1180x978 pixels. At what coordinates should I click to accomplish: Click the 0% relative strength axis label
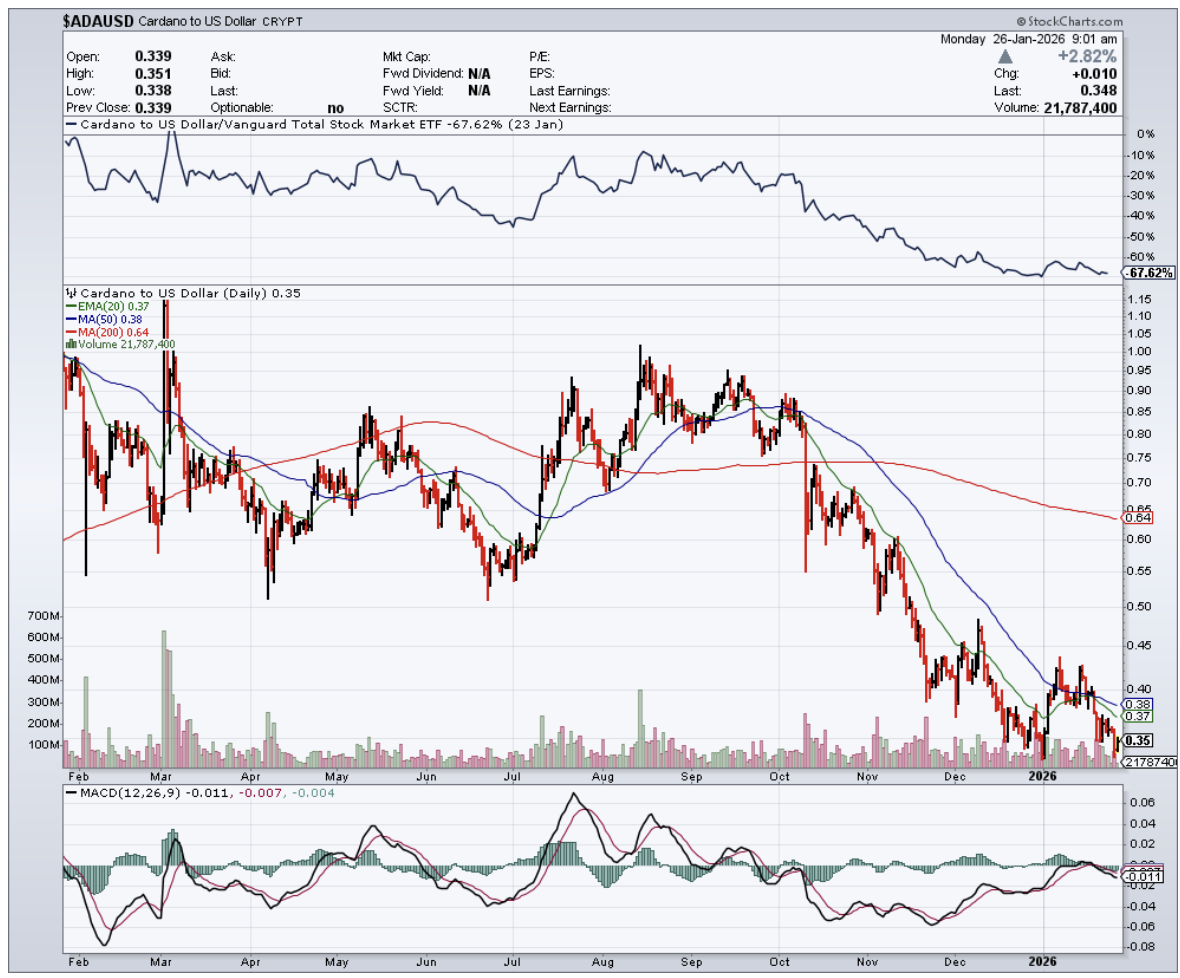[1146, 134]
